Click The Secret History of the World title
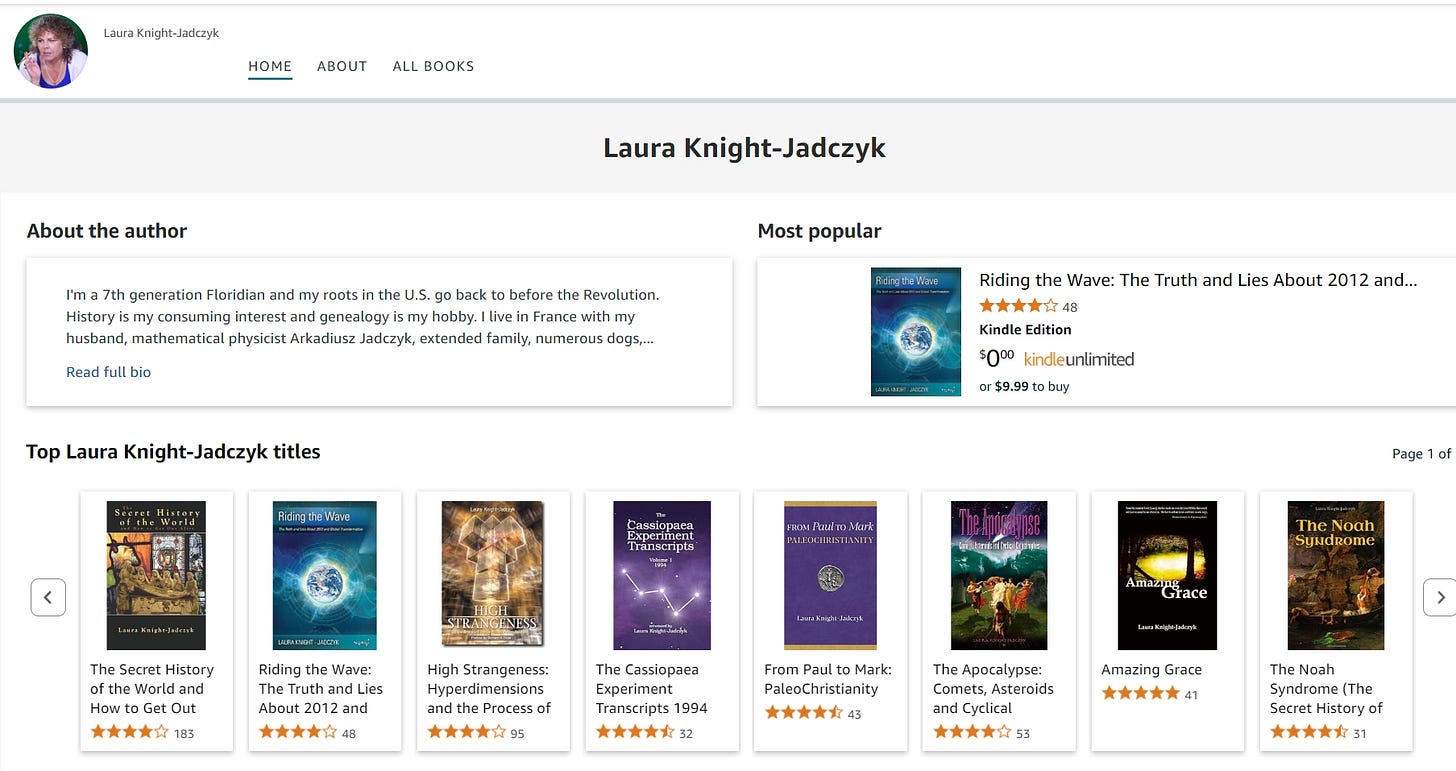 [x=152, y=689]
